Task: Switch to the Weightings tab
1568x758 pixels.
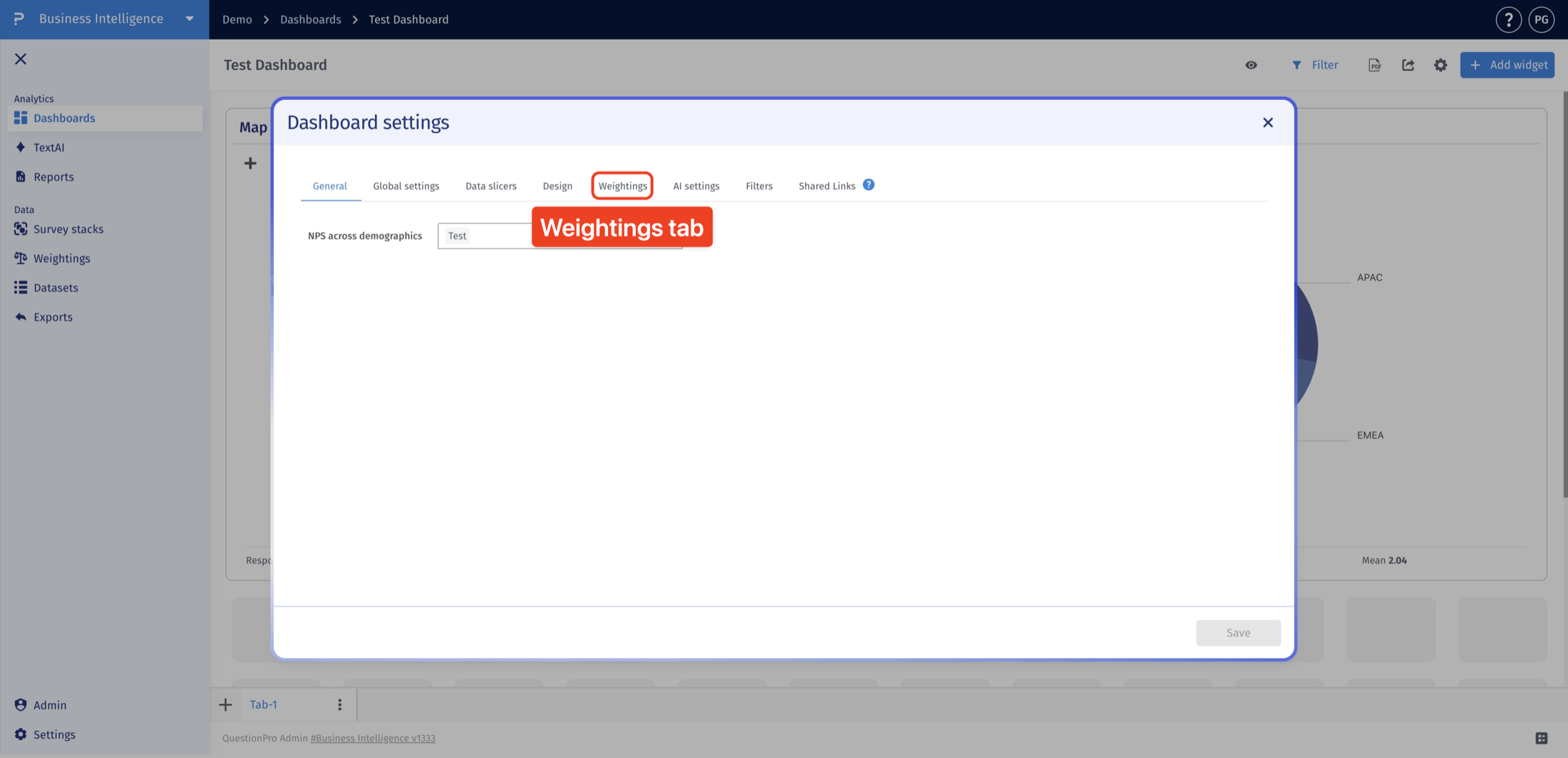Action: [x=623, y=186]
